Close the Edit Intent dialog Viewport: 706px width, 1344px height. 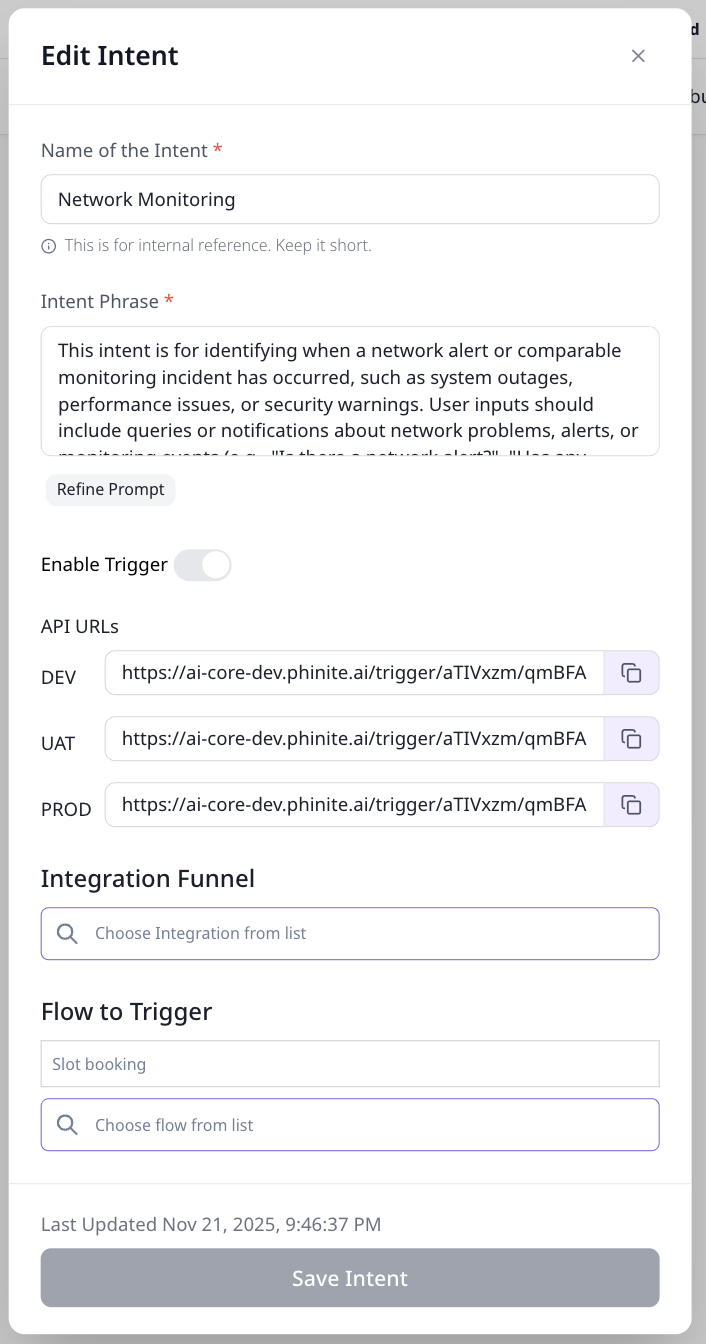coord(638,56)
